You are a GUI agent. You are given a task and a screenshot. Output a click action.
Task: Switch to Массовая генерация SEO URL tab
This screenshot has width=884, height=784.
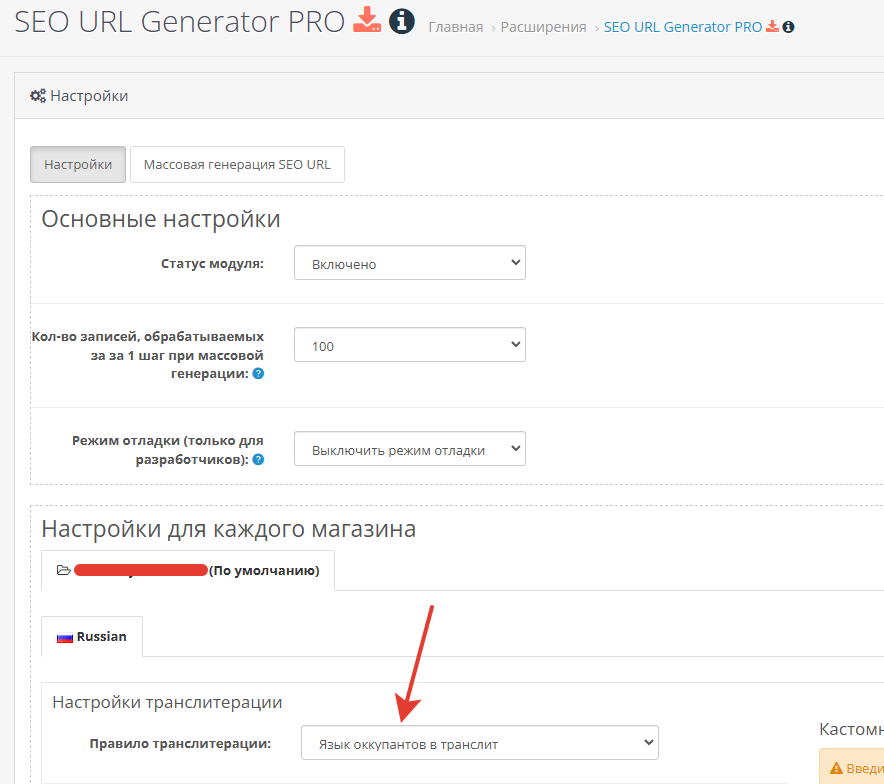pos(237,165)
